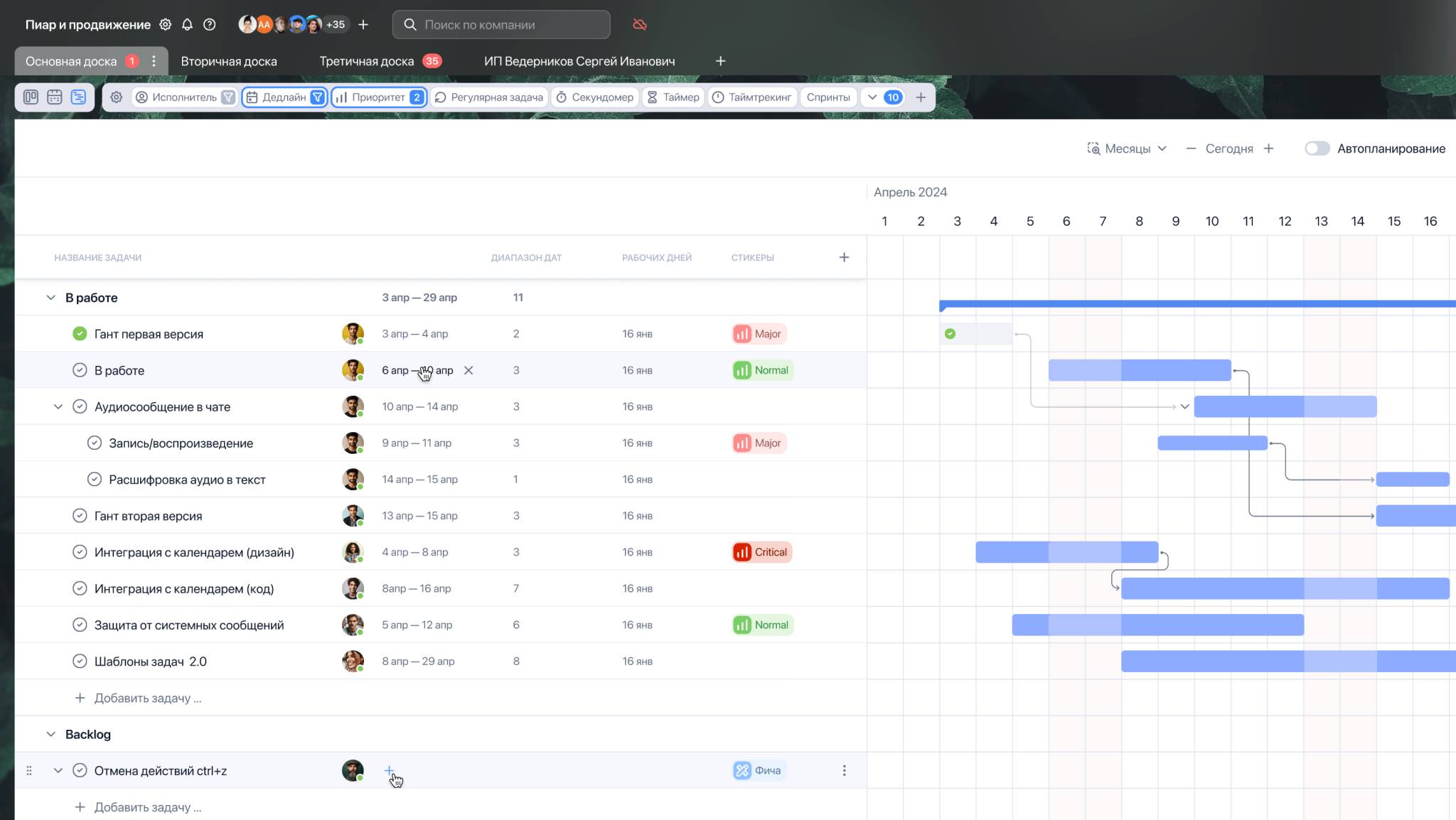The width and height of the screenshot is (1456, 820).
Task: Switch to the Вторичная доска tab
Action: (x=229, y=61)
